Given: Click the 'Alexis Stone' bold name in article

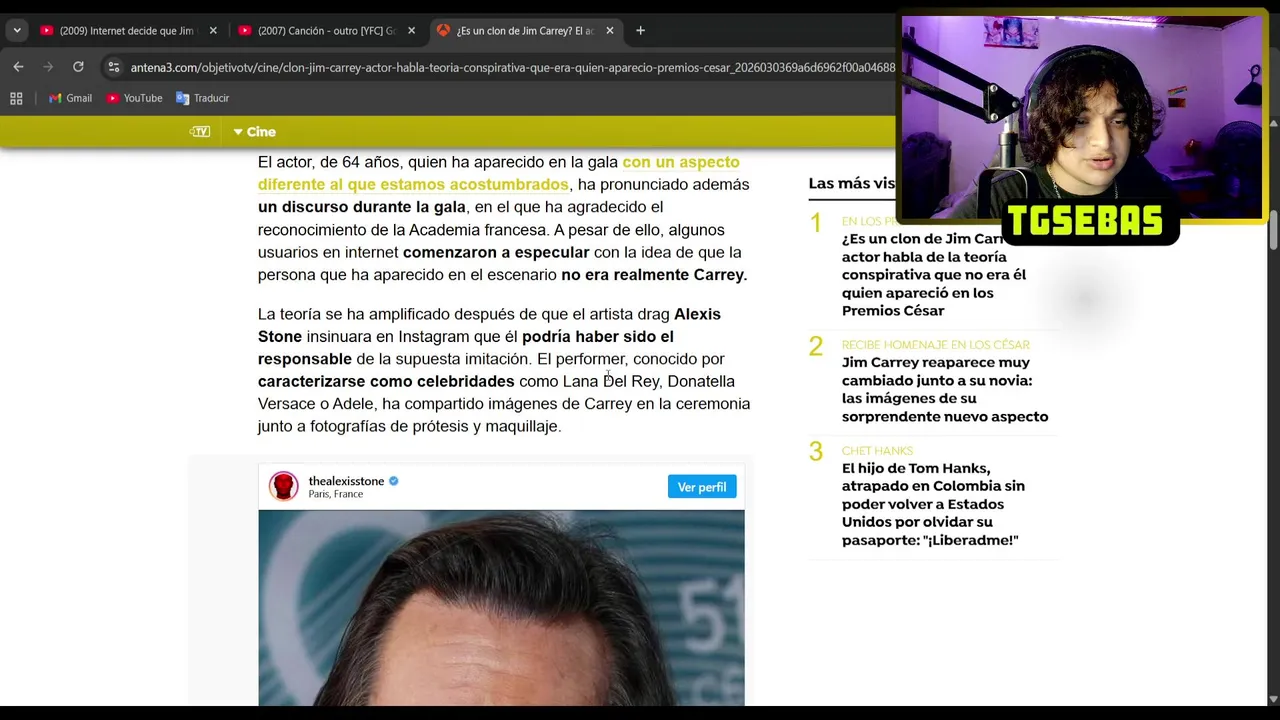Looking at the screenshot, I should tap(489, 325).
